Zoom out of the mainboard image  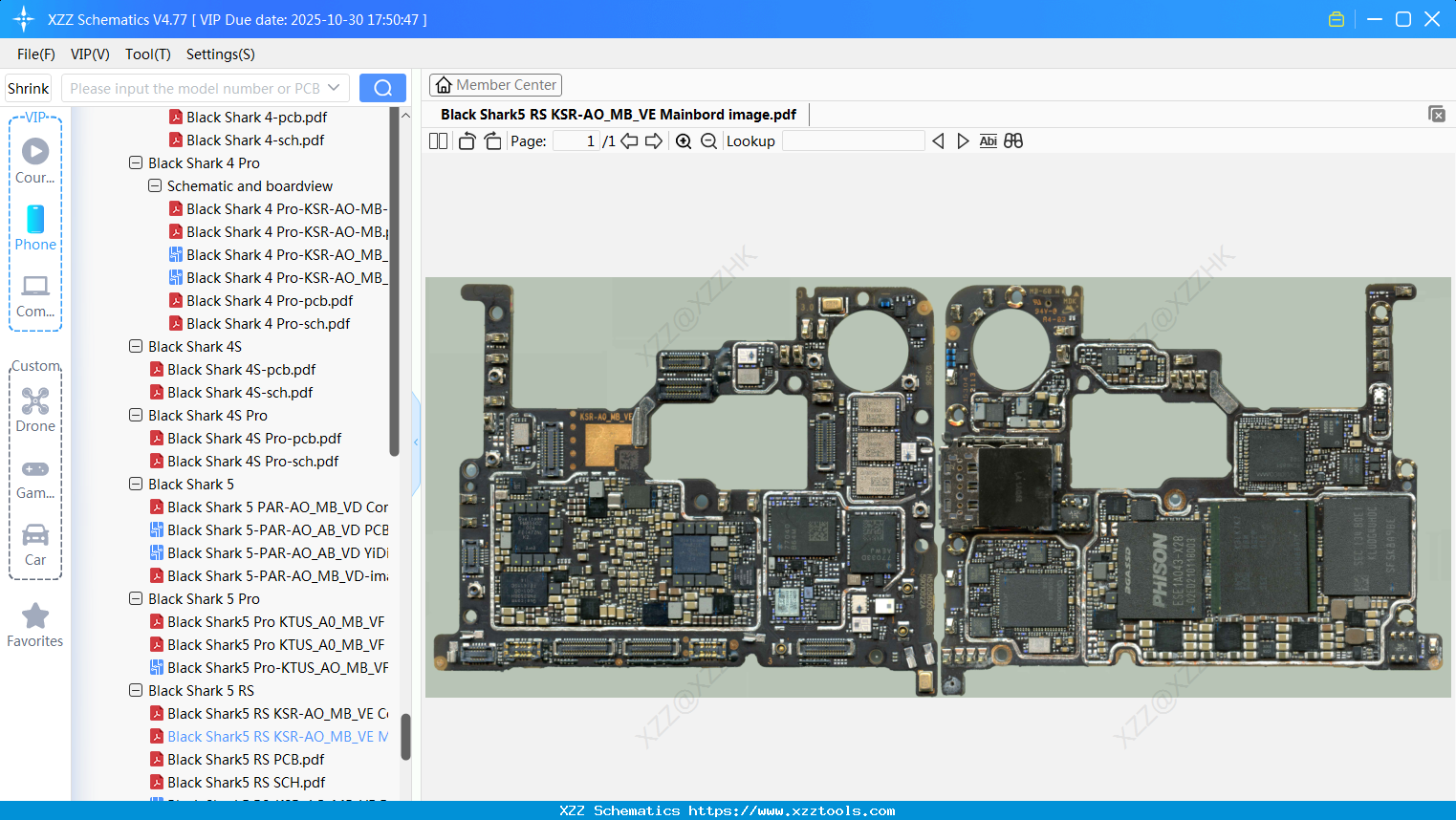(x=708, y=140)
